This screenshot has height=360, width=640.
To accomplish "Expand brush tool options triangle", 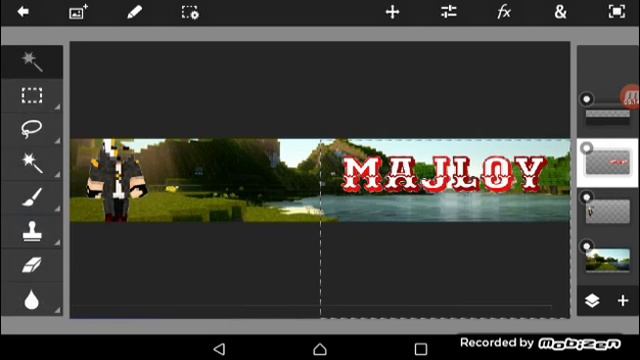I will pos(57,209).
